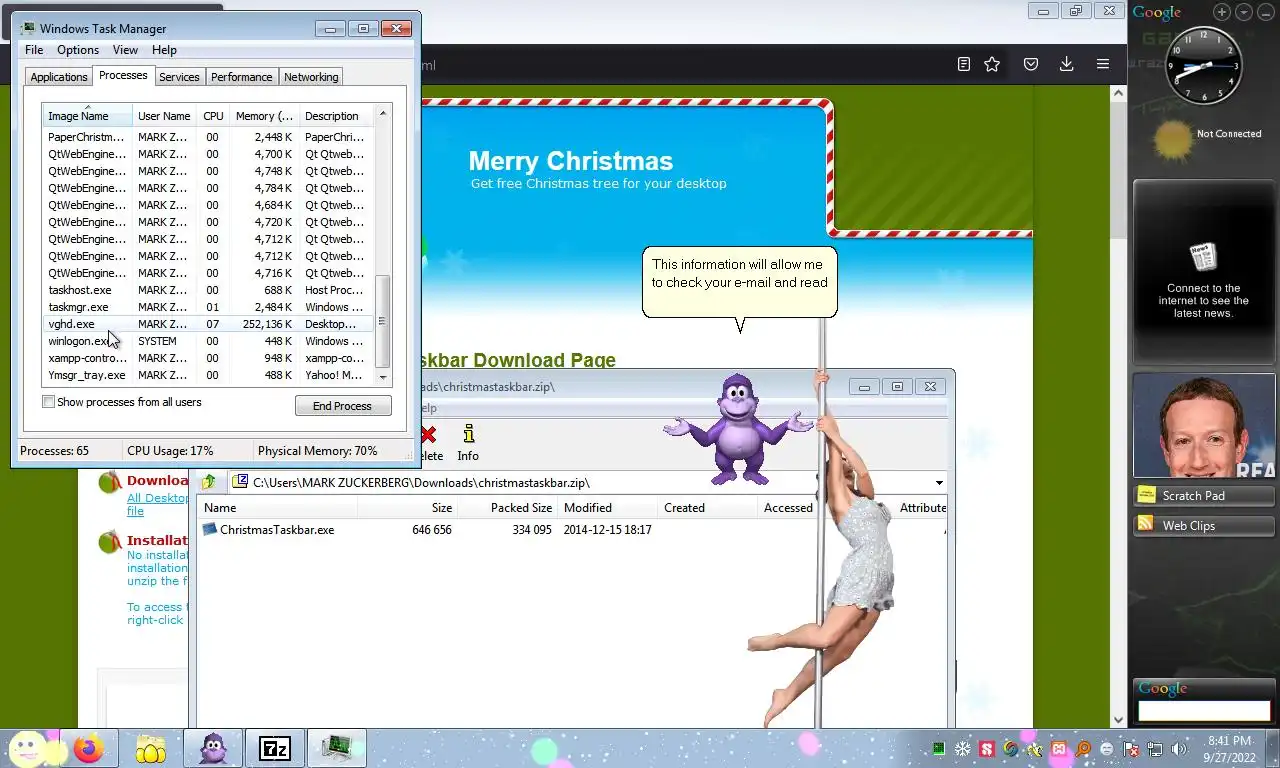The height and width of the screenshot is (768, 1280).
Task: Click the snowflake tray icon
Action: coord(963,748)
